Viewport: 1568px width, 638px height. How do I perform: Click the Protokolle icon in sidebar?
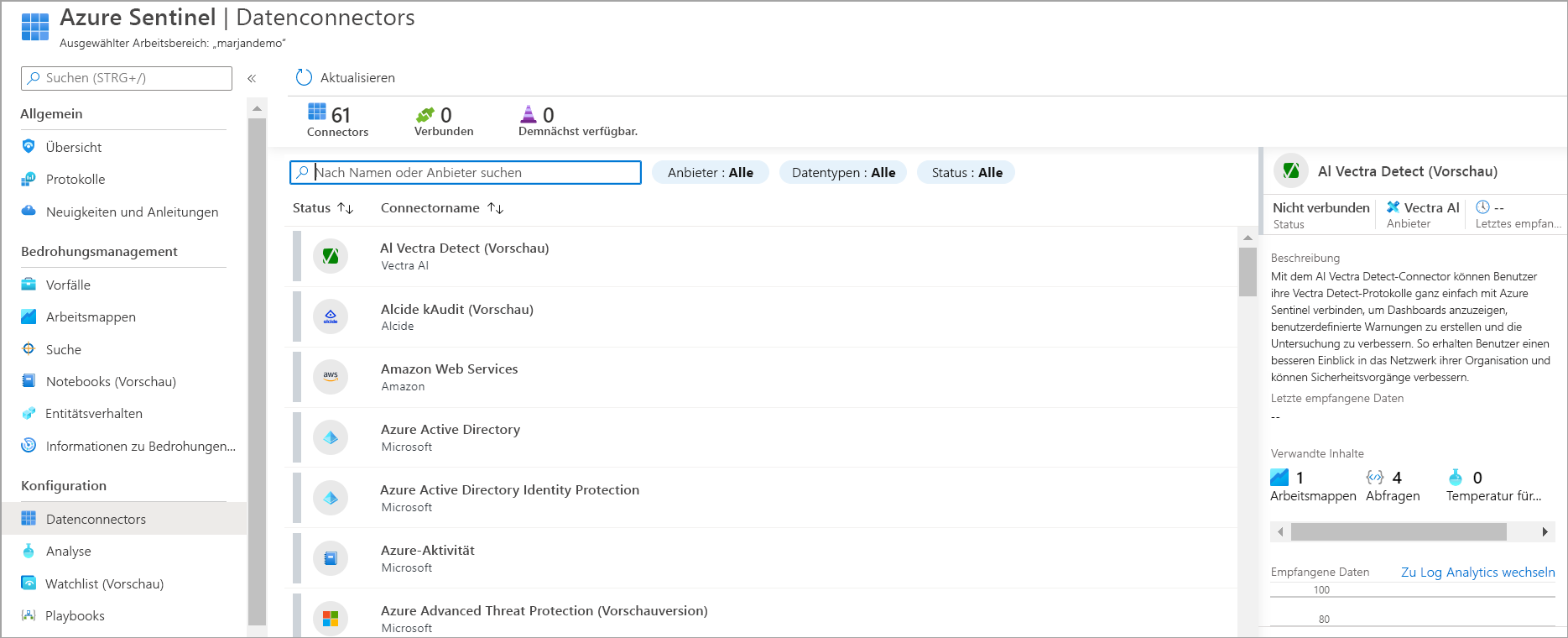29,179
